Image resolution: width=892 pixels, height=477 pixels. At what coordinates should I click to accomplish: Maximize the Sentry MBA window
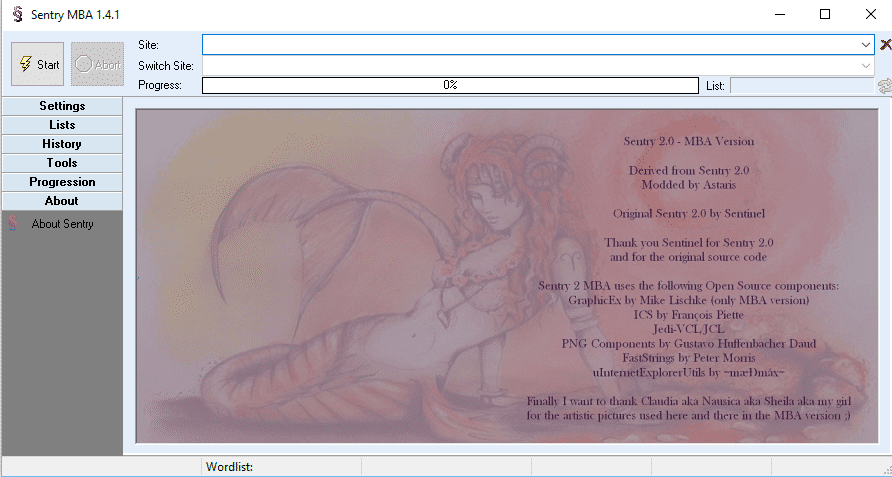coord(825,14)
